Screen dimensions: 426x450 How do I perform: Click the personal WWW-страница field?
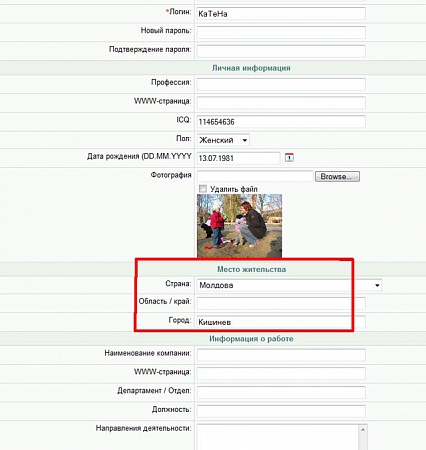coord(281,103)
